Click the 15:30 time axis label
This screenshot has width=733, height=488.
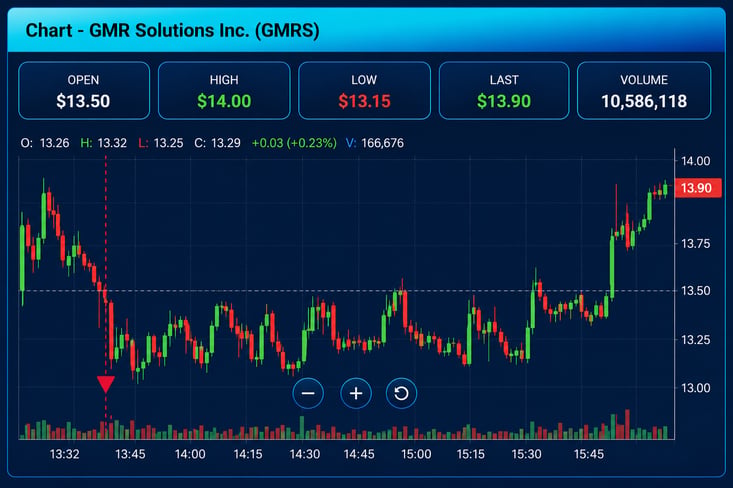[526, 454]
